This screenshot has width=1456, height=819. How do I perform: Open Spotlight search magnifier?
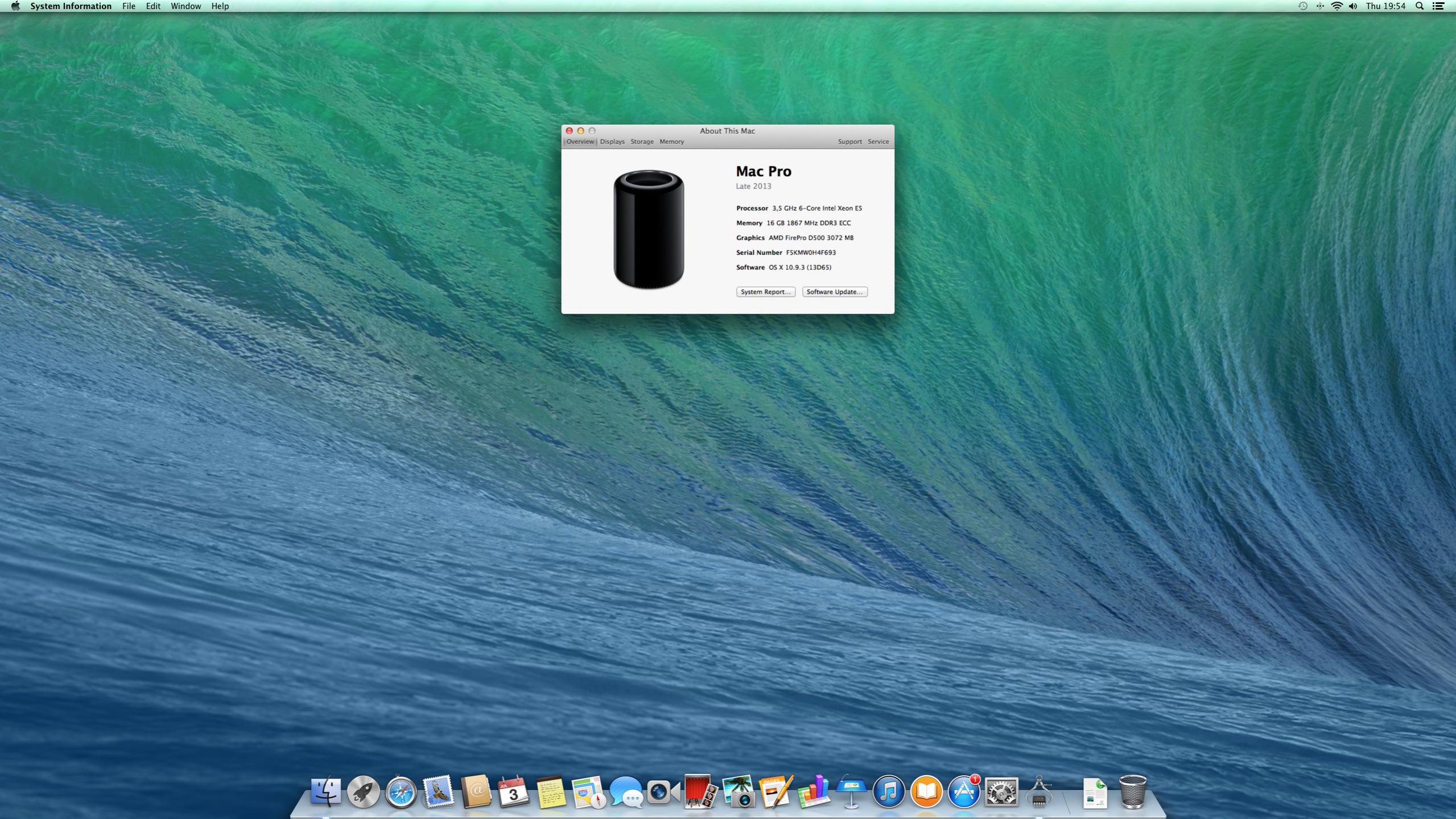click(1420, 6)
